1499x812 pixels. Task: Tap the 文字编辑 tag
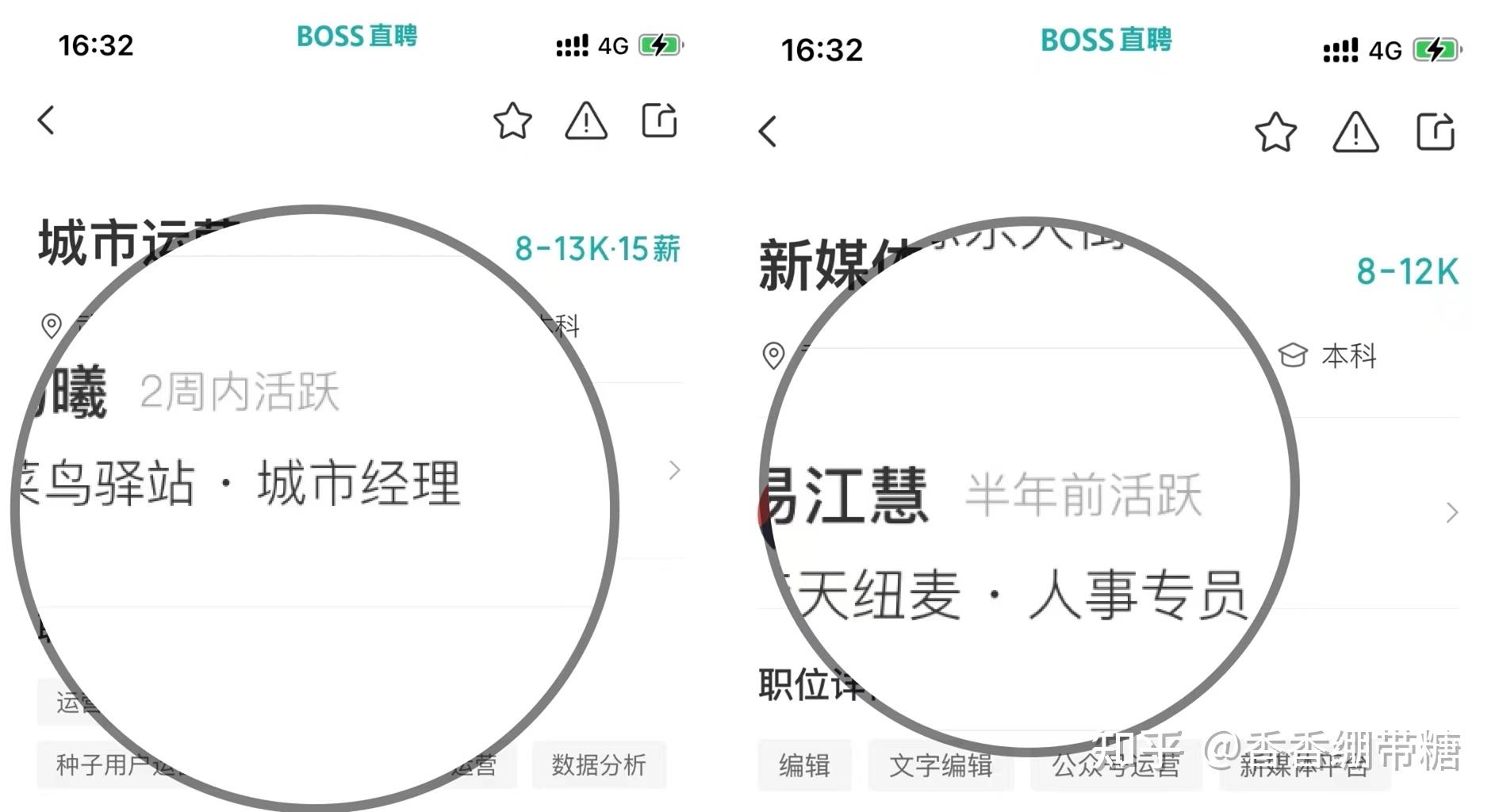pos(941,766)
